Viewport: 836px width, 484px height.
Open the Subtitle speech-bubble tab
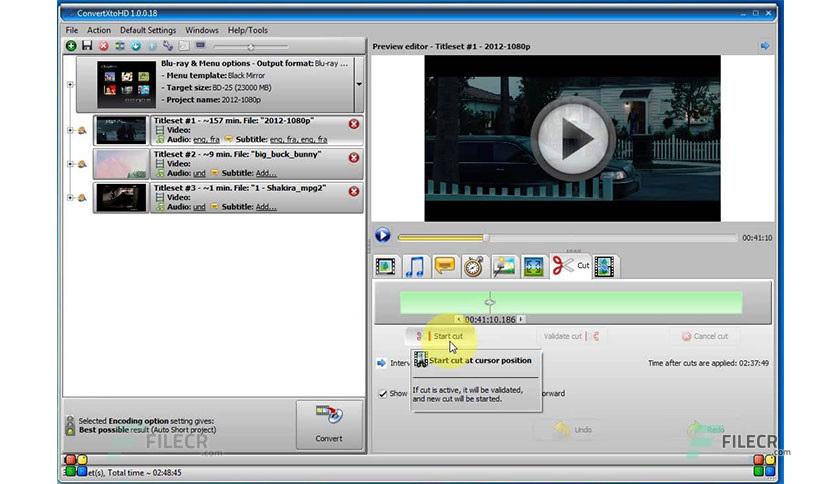click(x=444, y=265)
